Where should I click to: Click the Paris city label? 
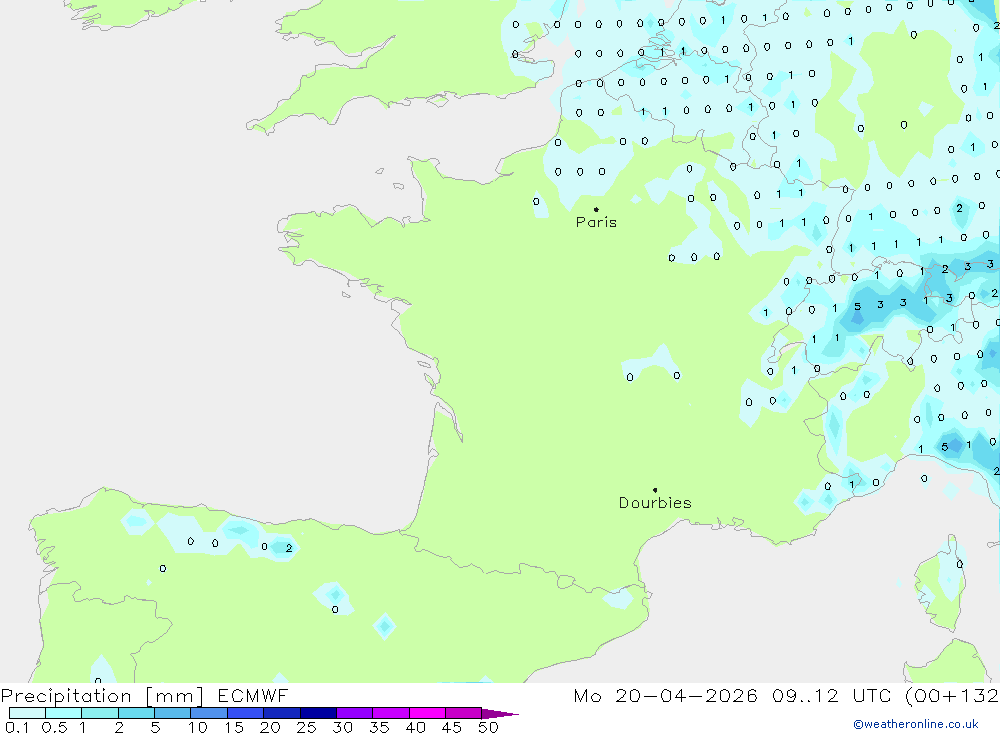point(596,222)
